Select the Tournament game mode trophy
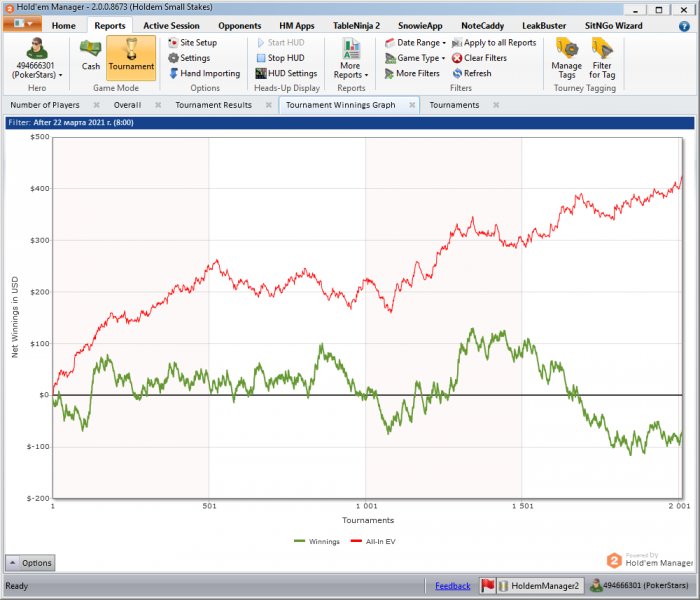The height and width of the screenshot is (600, 700). point(131,58)
